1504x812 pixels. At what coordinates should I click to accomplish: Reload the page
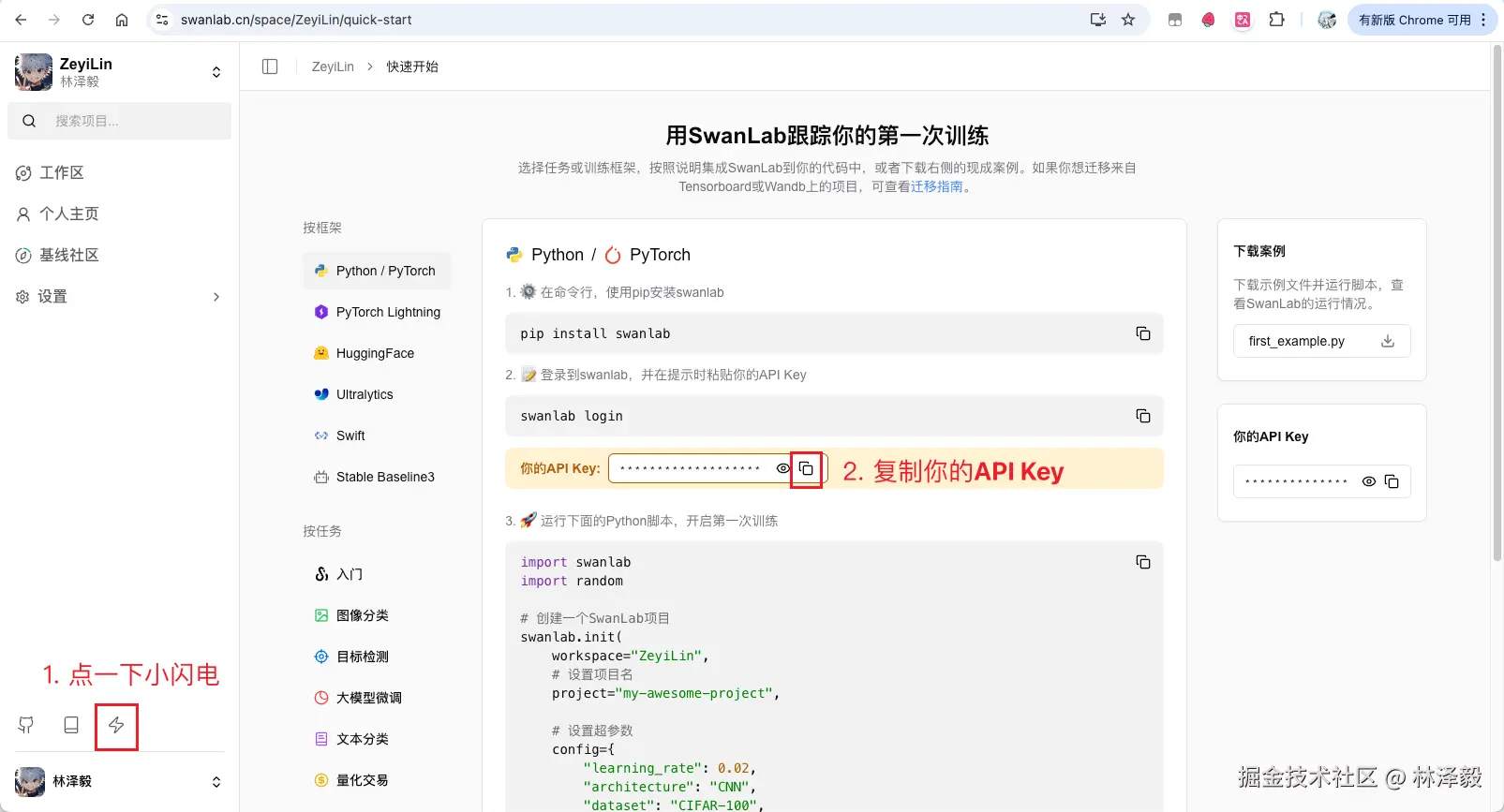[88, 20]
